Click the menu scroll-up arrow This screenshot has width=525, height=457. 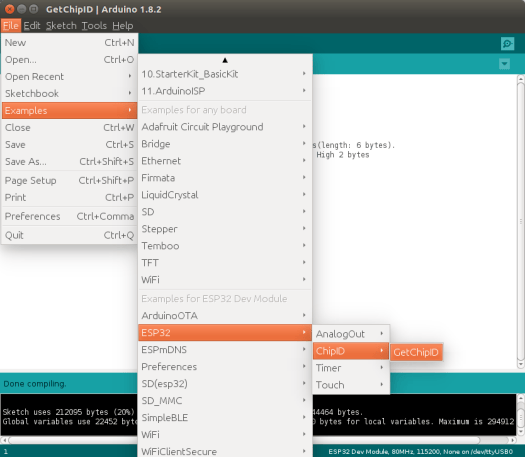click(x=225, y=60)
